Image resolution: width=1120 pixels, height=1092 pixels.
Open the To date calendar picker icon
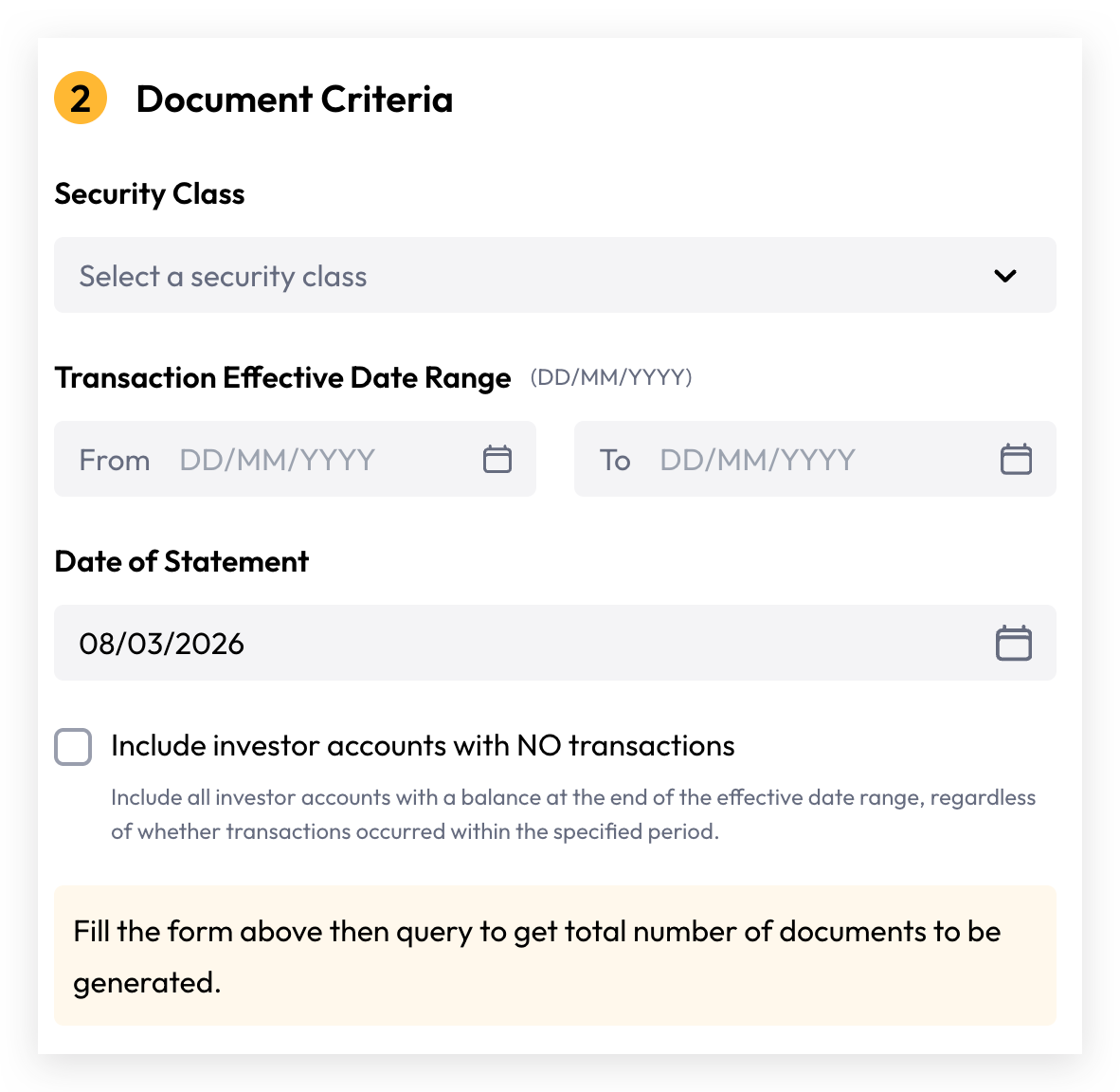[x=1016, y=459]
